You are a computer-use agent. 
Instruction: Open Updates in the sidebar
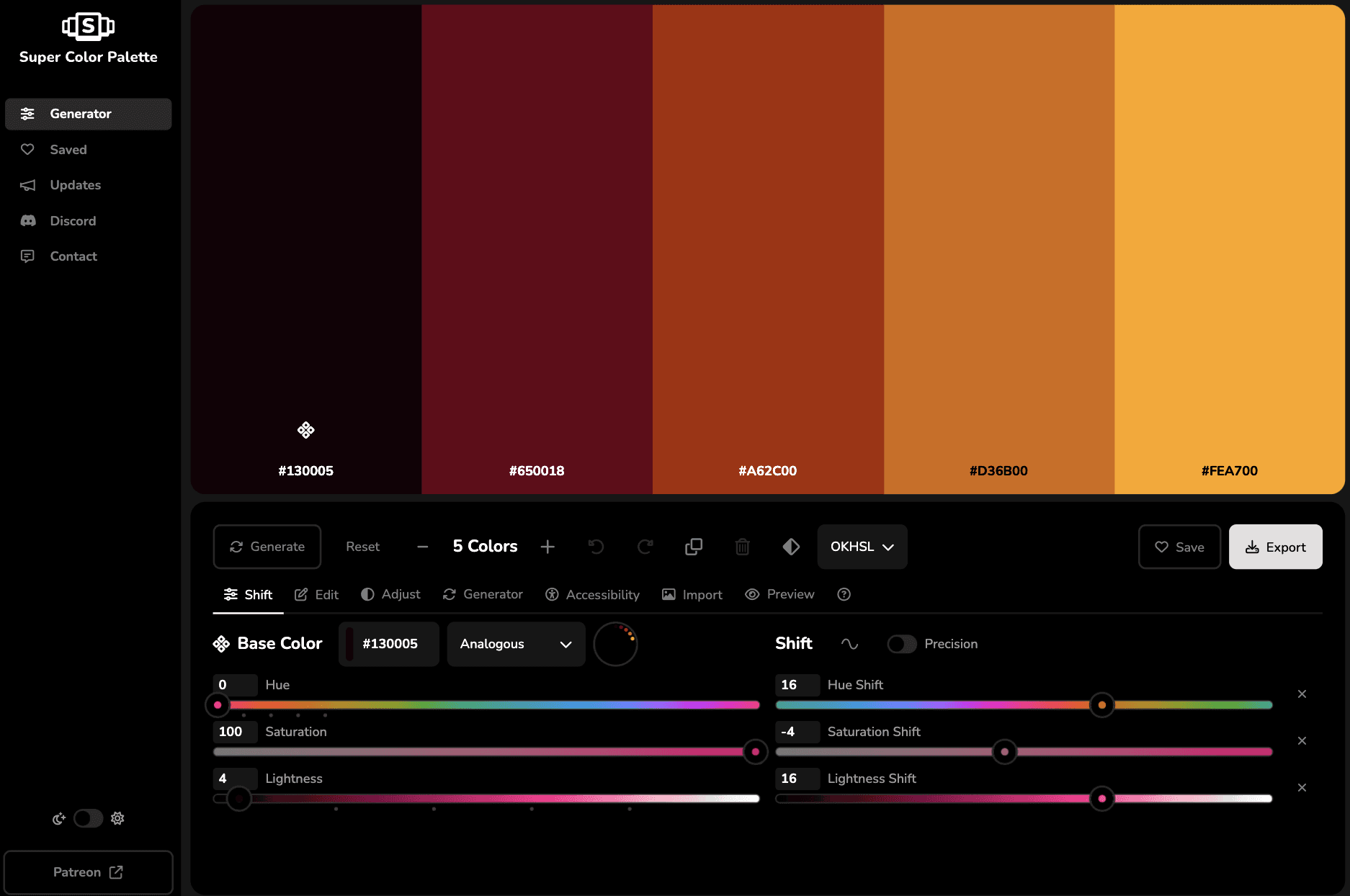click(x=89, y=185)
